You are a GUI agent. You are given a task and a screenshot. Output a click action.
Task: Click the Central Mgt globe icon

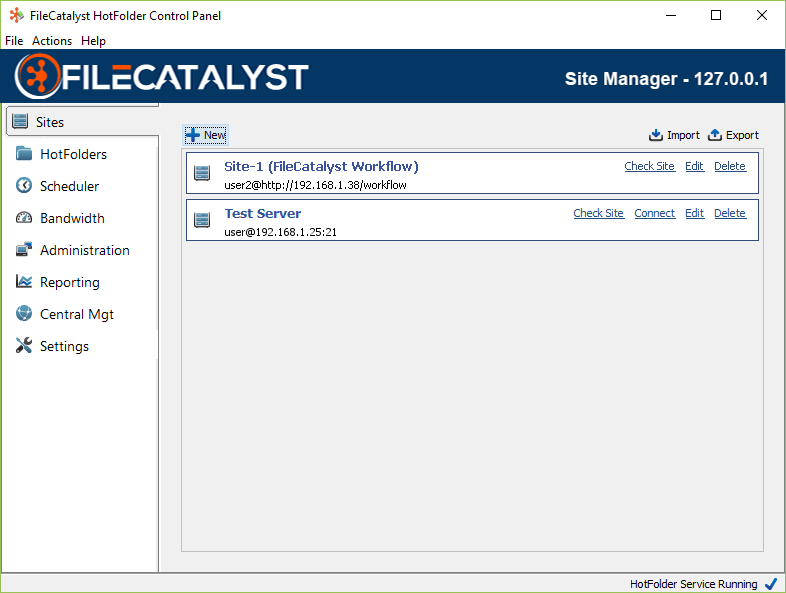coord(24,313)
